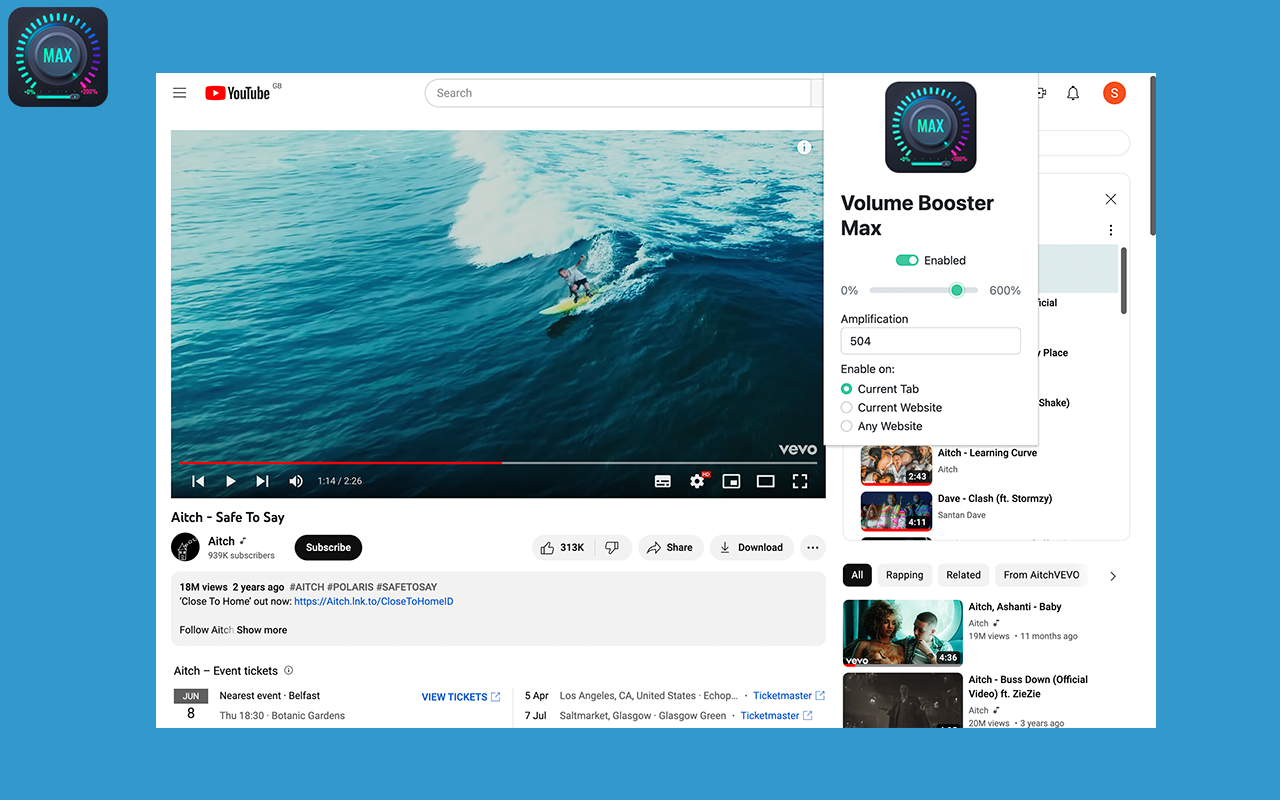Click the Amplification value field
Viewport: 1280px width, 800px height.
[930, 341]
